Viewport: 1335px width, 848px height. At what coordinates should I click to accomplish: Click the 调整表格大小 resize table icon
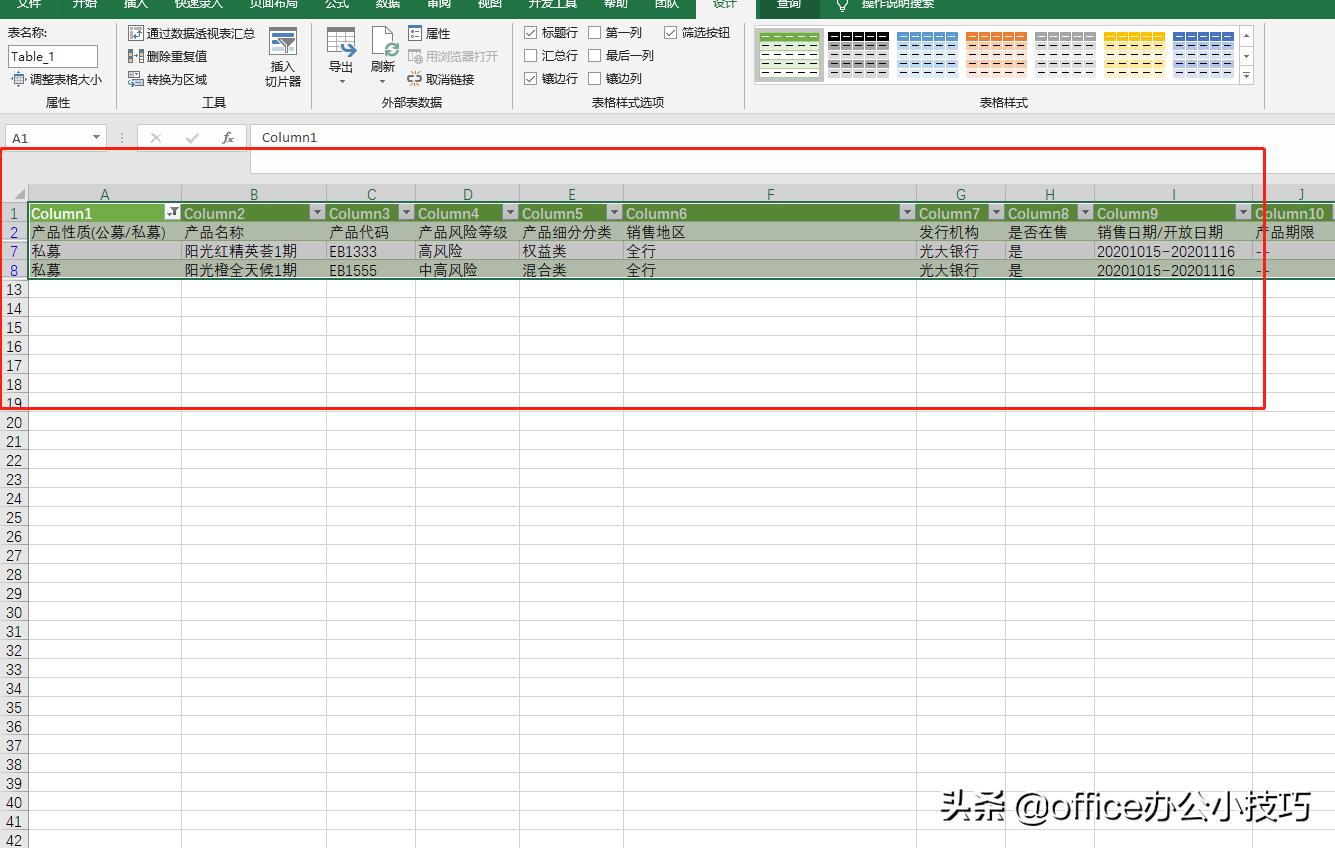[x=18, y=79]
